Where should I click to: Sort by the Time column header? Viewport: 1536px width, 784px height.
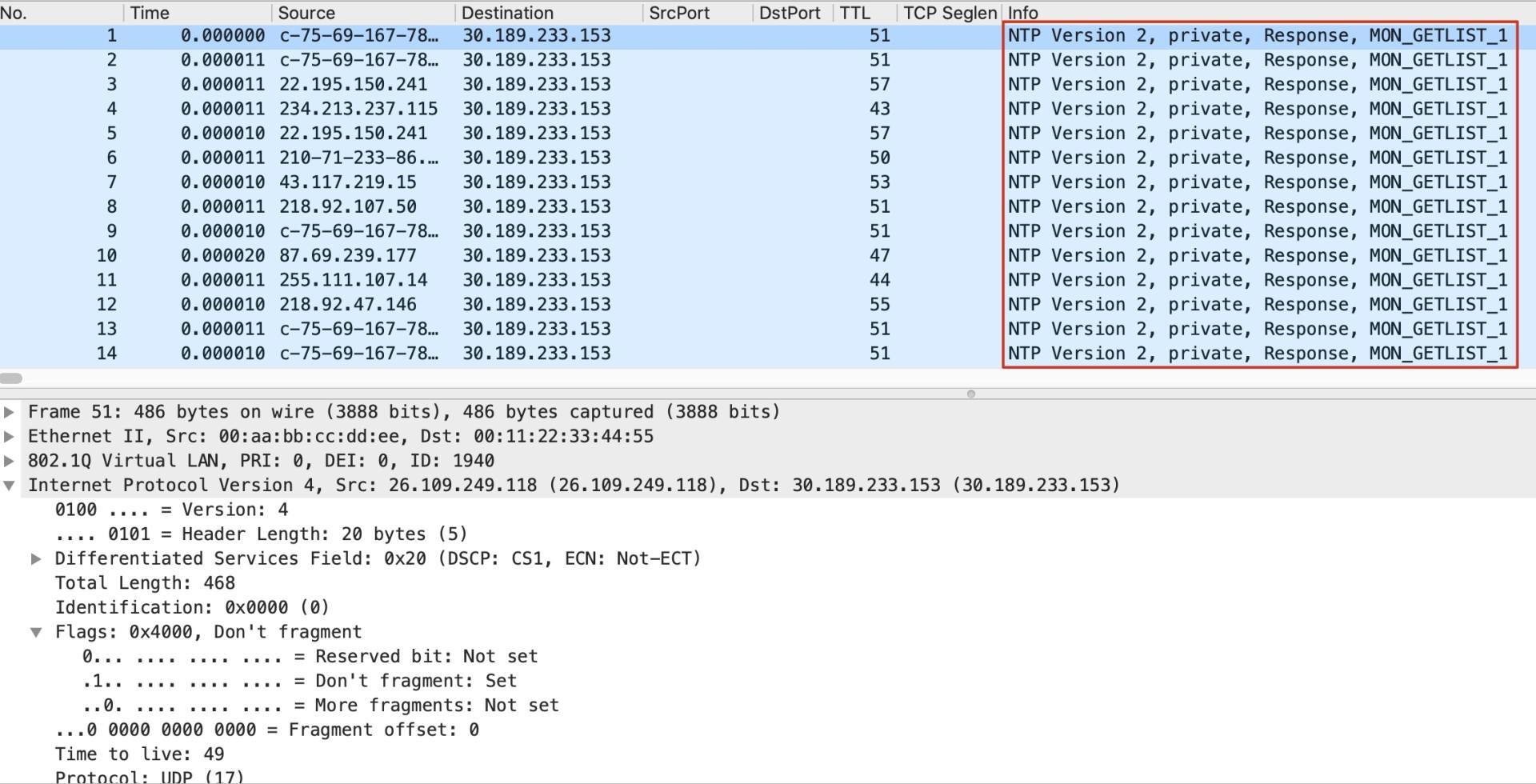pyautogui.click(x=150, y=13)
